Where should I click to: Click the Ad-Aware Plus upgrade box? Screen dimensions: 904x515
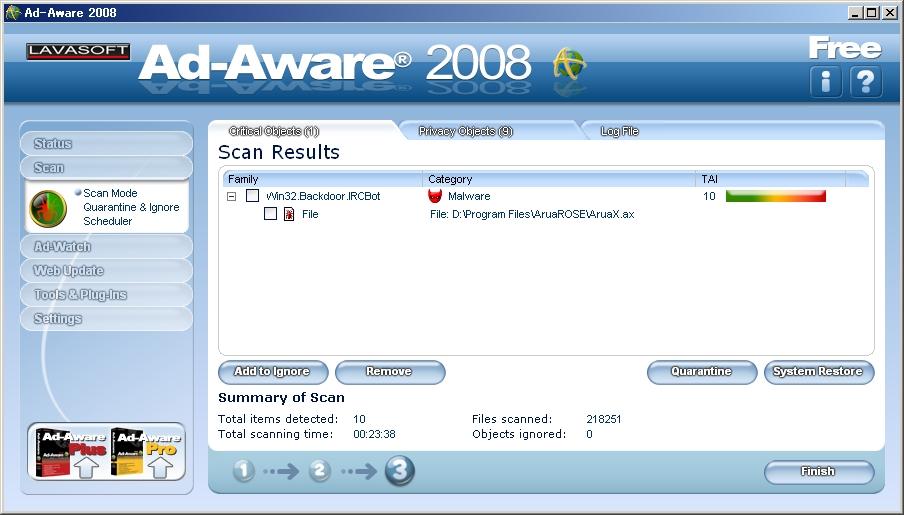click(x=71, y=453)
